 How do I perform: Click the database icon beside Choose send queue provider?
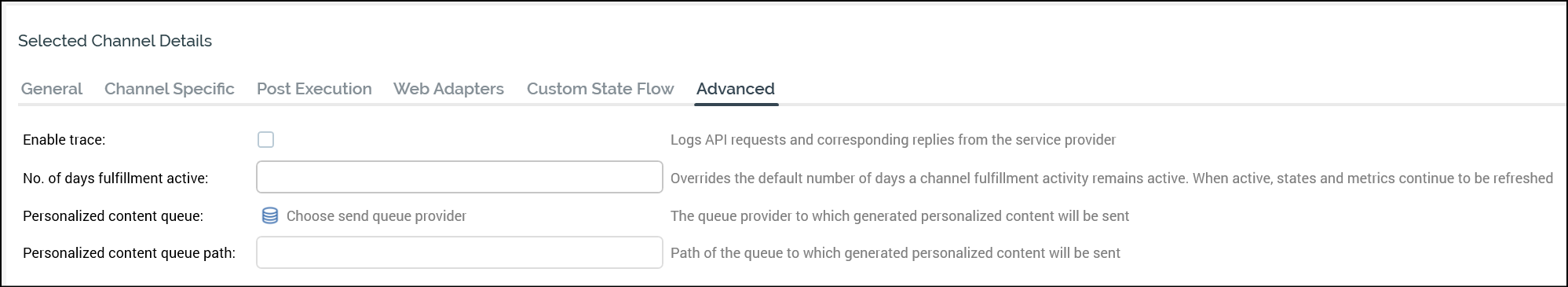[269, 216]
